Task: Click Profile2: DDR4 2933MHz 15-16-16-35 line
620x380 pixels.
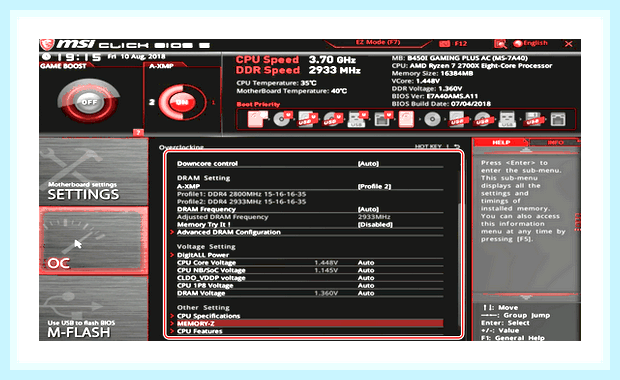Action: click(x=241, y=202)
